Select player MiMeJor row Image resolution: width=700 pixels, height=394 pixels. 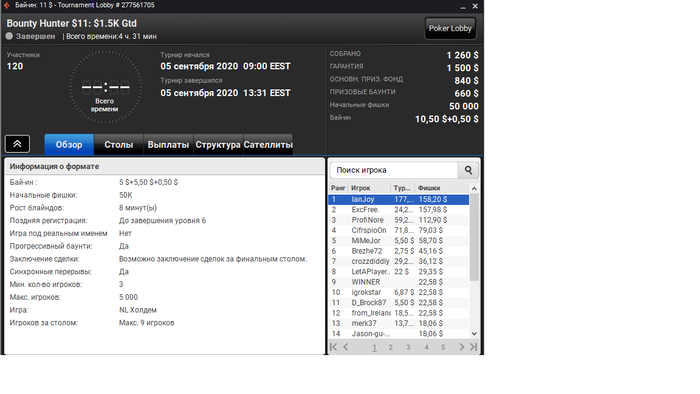(x=399, y=241)
